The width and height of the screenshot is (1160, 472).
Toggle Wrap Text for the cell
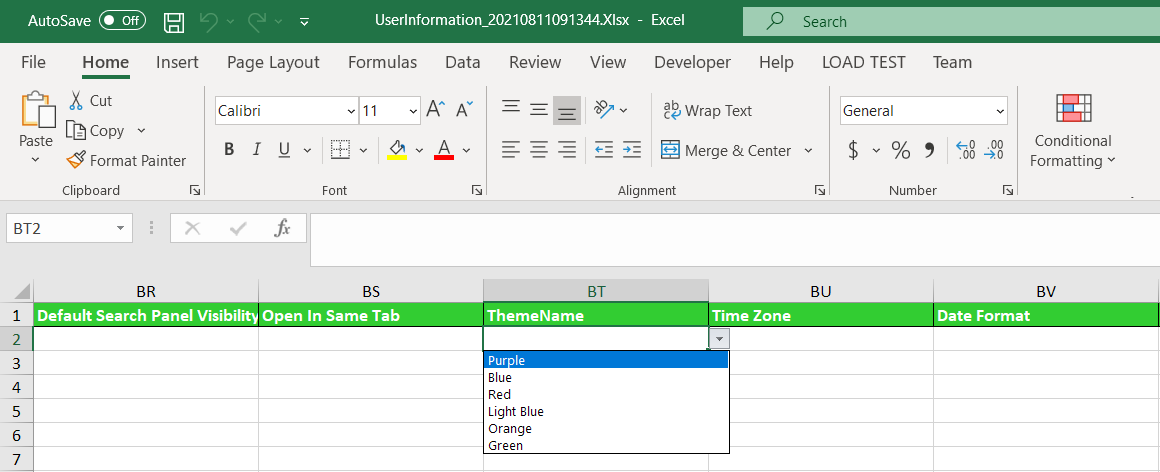(707, 111)
